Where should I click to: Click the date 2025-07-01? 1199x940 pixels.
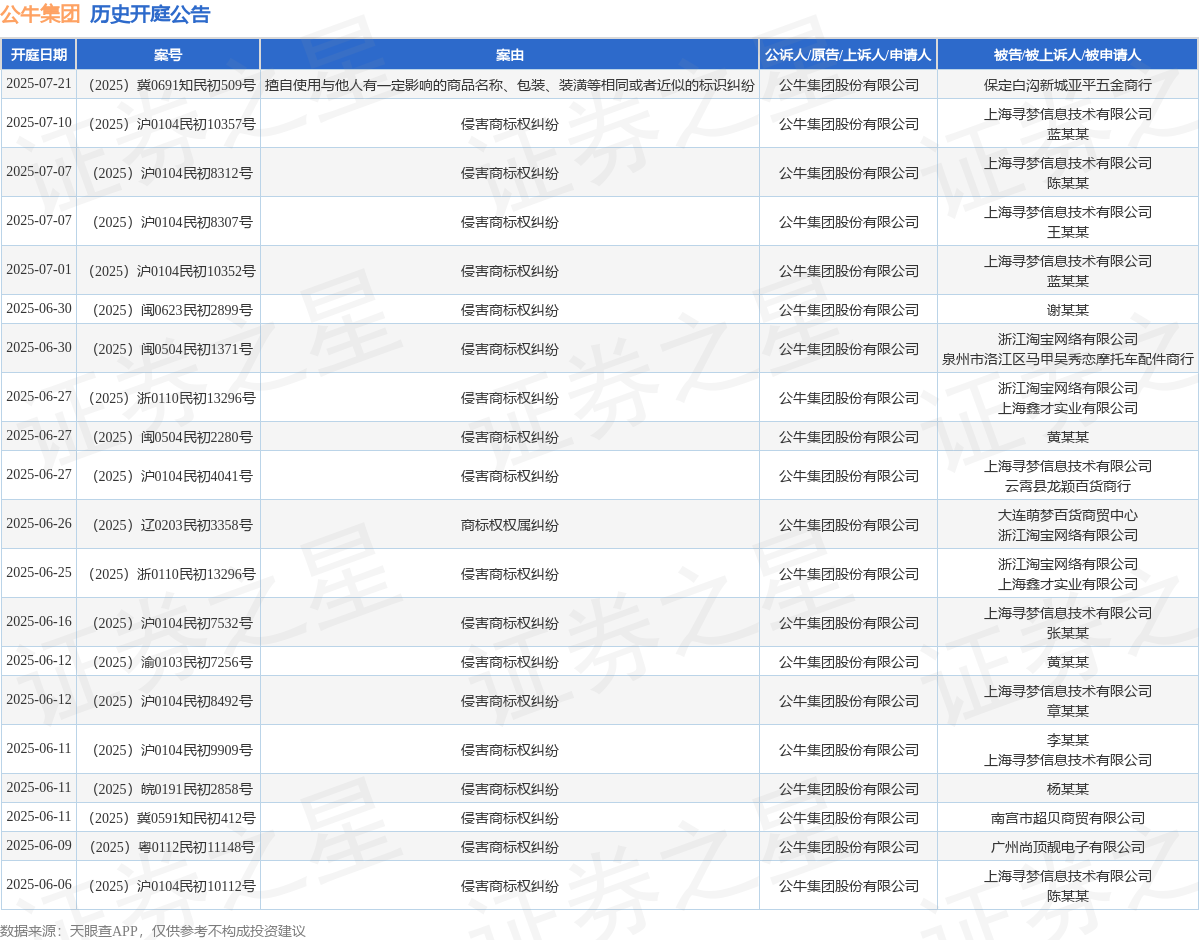pyautogui.click(x=39, y=269)
